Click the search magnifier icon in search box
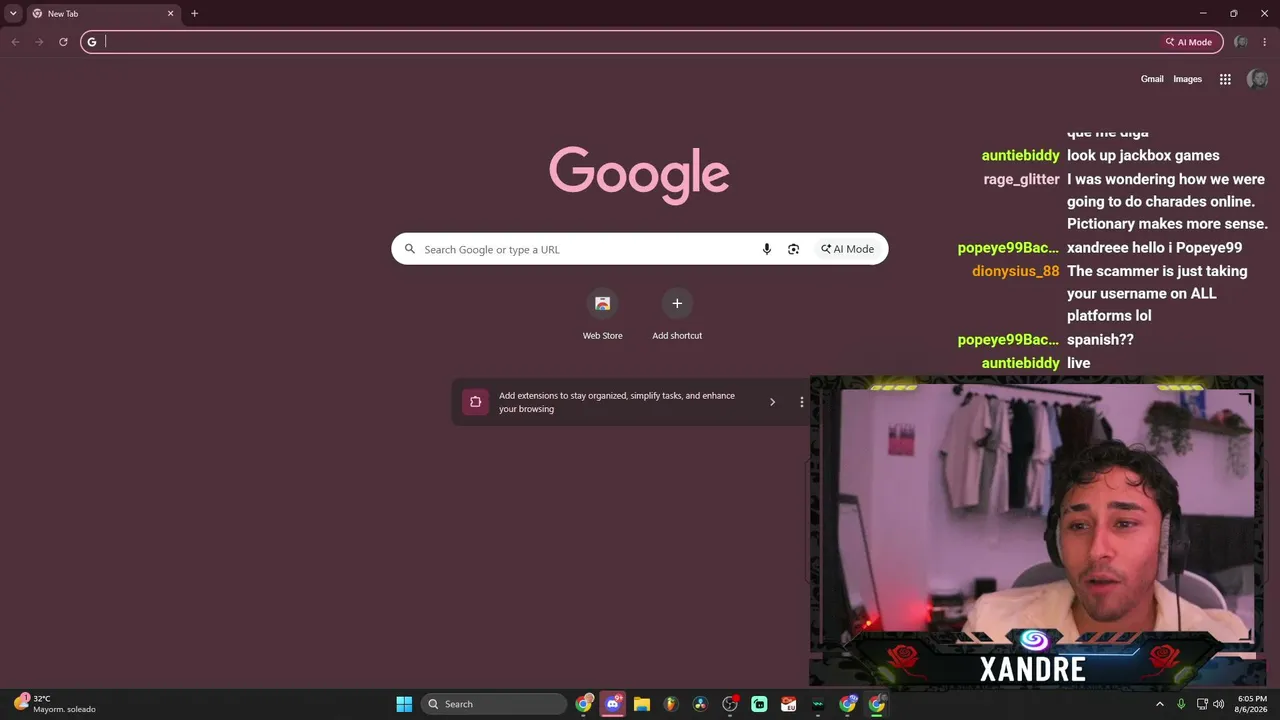 [409, 249]
